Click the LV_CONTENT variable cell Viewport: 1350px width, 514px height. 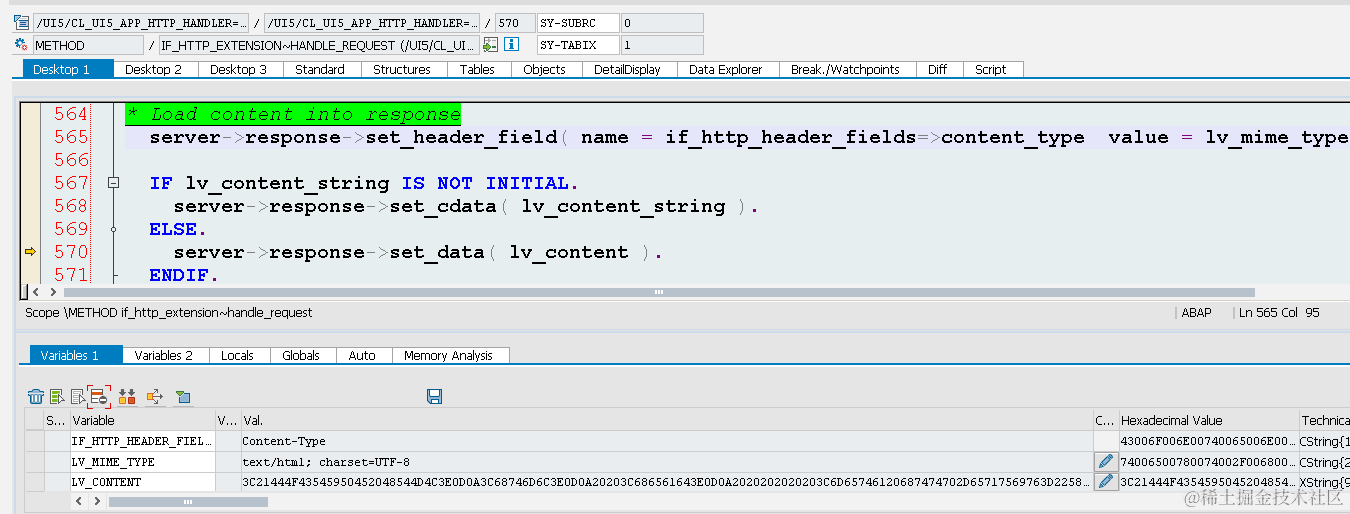[x=142, y=482]
